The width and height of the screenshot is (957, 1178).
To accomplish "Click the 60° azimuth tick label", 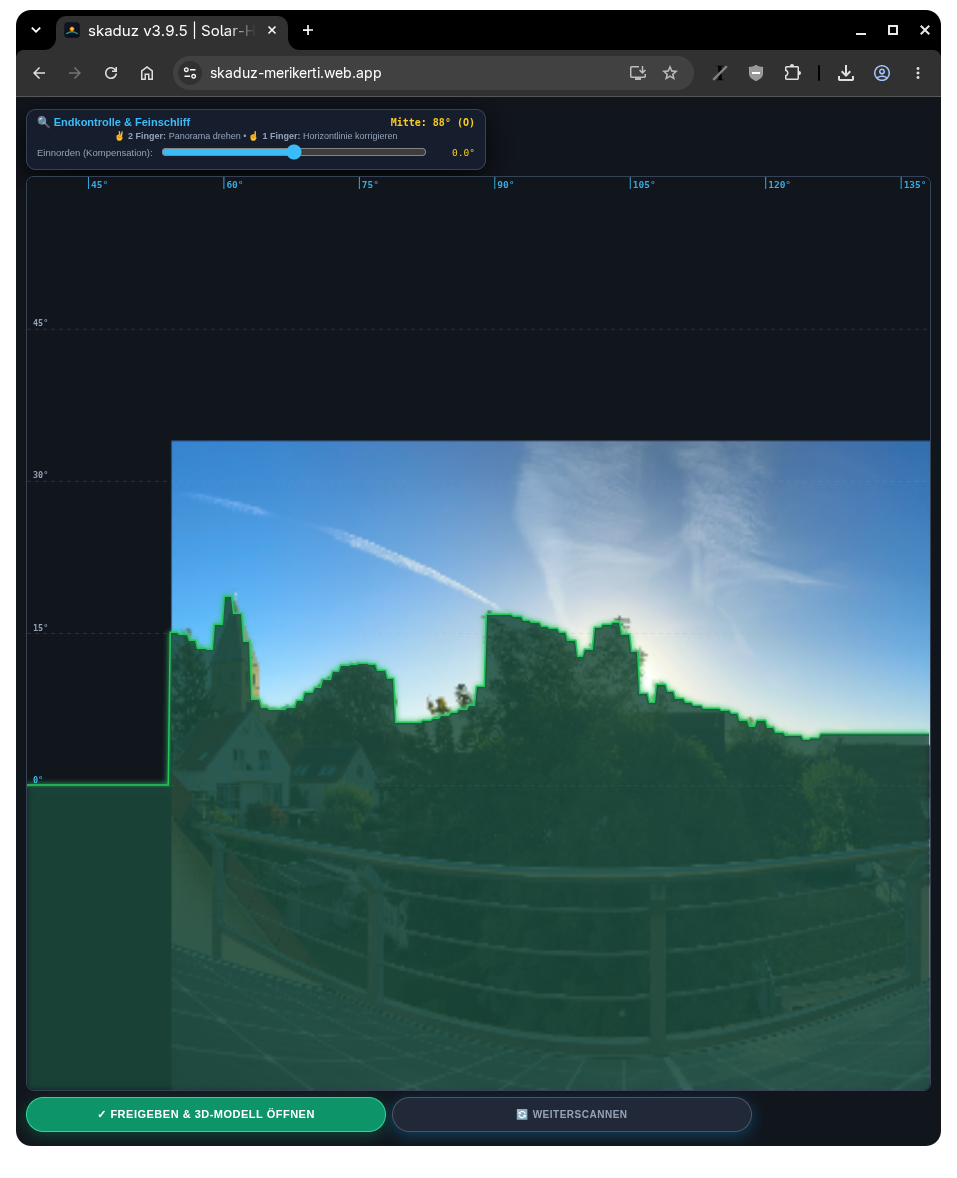I will click(x=234, y=184).
